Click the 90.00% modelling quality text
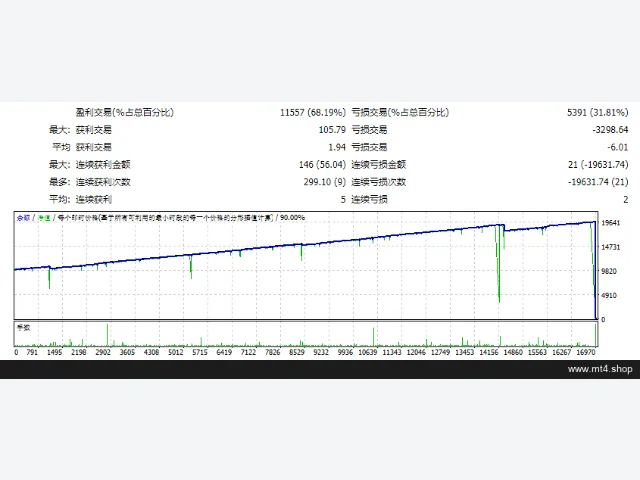This screenshot has height=480, width=640. click(292, 218)
